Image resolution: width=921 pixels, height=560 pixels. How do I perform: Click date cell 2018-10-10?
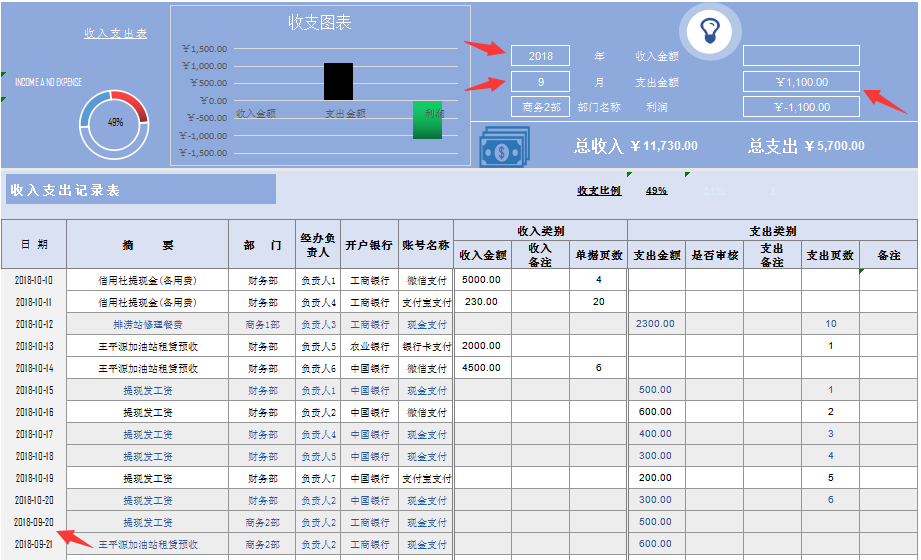34,280
